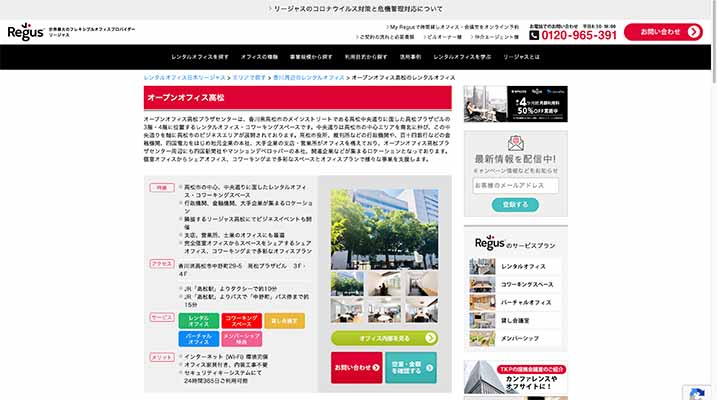
Task: Open the ご契約の流れ link in the header
Action: pyautogui.click(x=385, y=37)
